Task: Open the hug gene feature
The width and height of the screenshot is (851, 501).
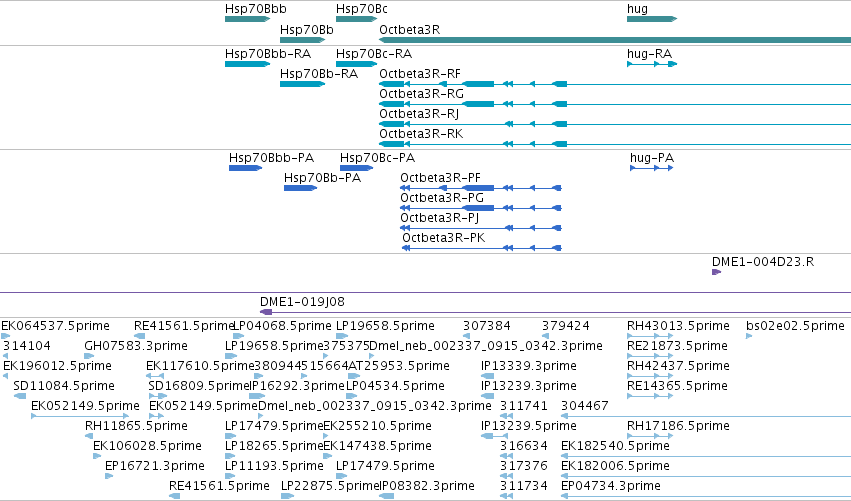Action: coord(652,19)
